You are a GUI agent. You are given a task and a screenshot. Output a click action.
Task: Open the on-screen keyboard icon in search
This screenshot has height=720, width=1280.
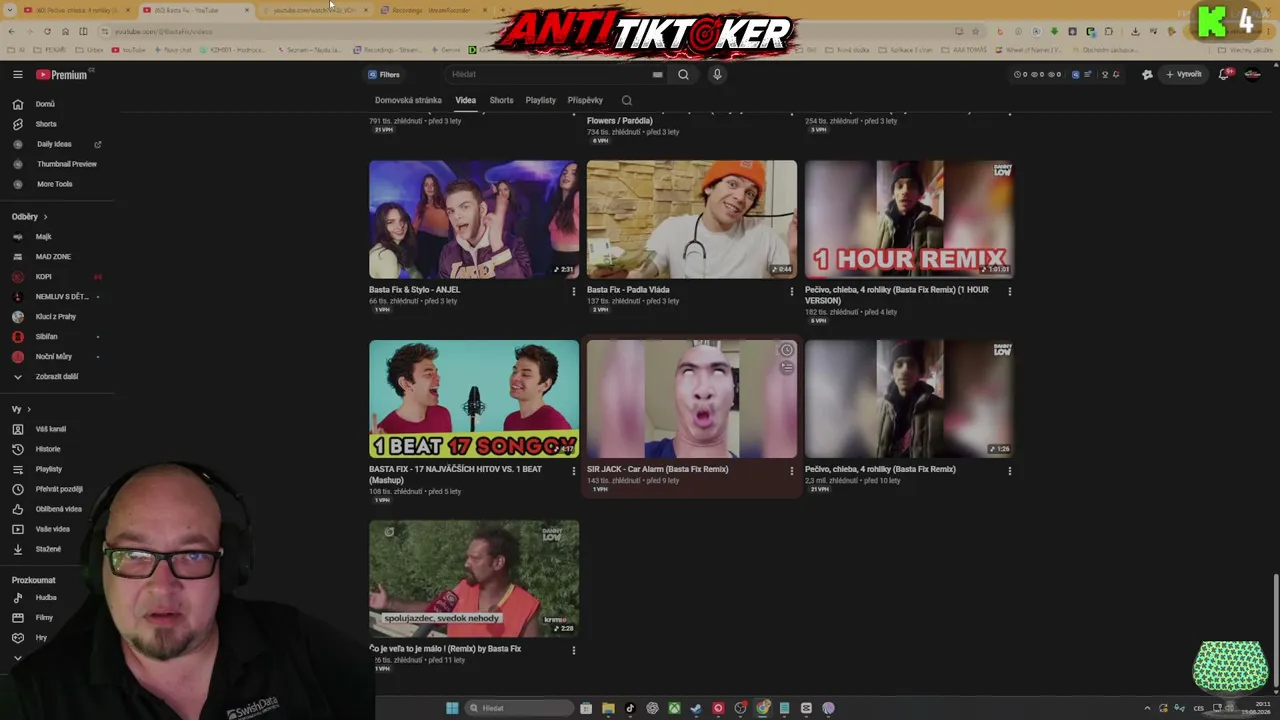point(657,74)
